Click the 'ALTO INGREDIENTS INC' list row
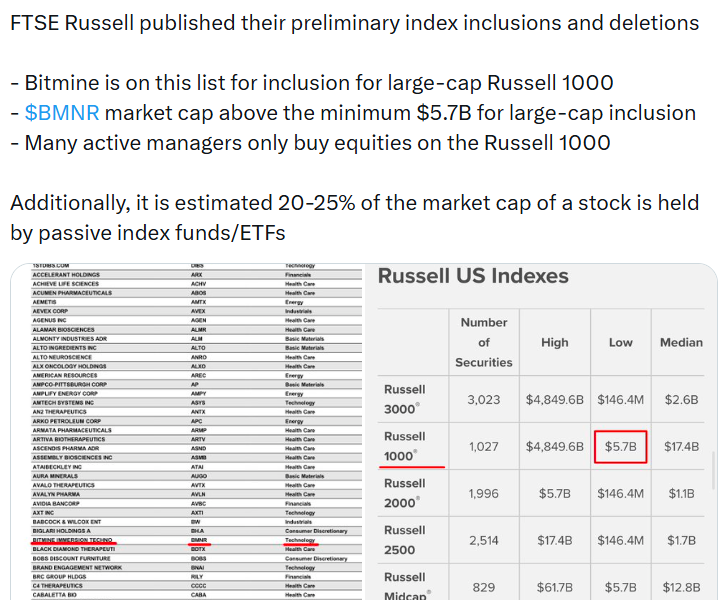The height and width of the screenshot is (600, 727). pos(197,348)
